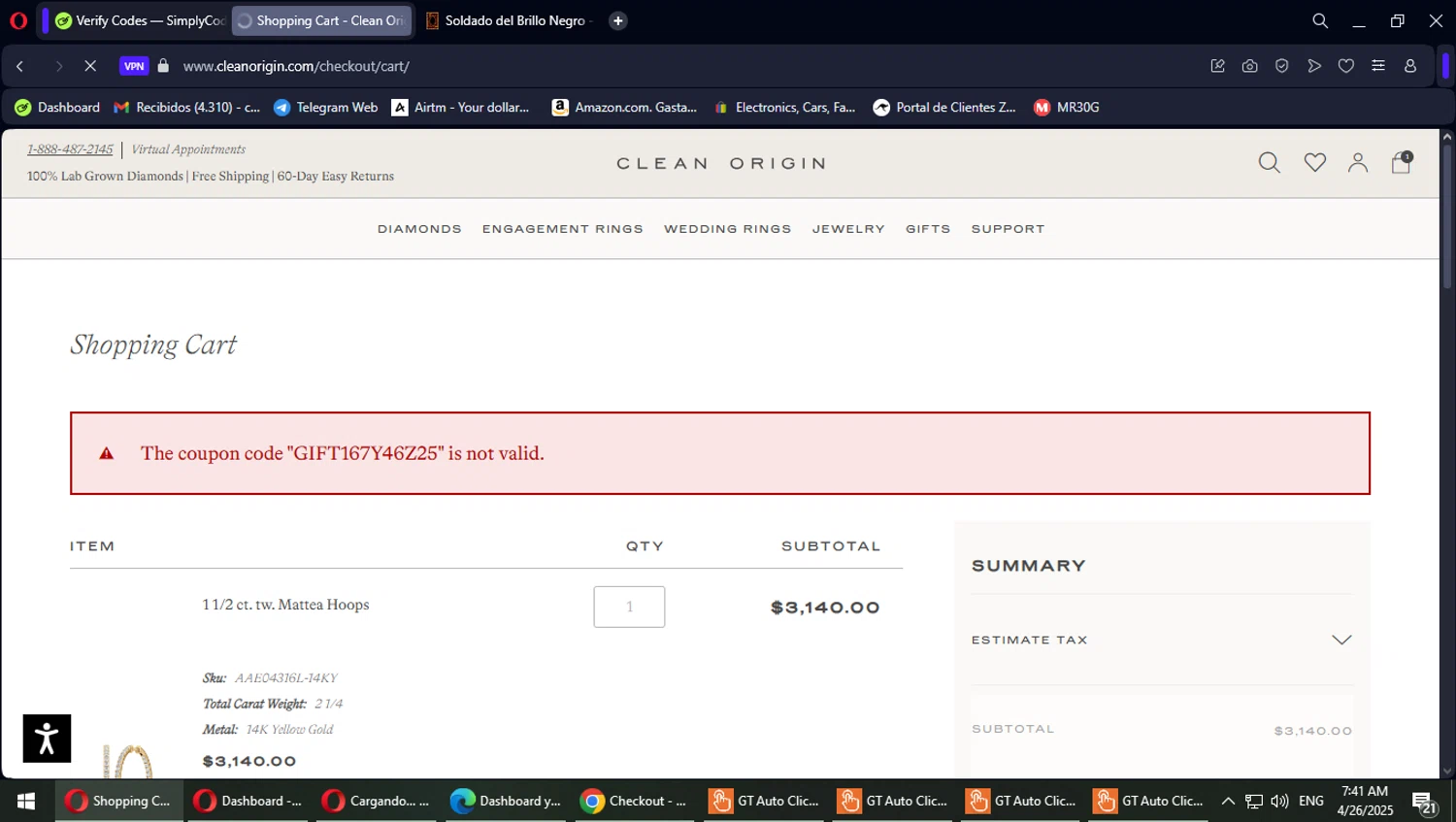
Task: Open Easy Setup sliders icon
Action: [1377, 66]
